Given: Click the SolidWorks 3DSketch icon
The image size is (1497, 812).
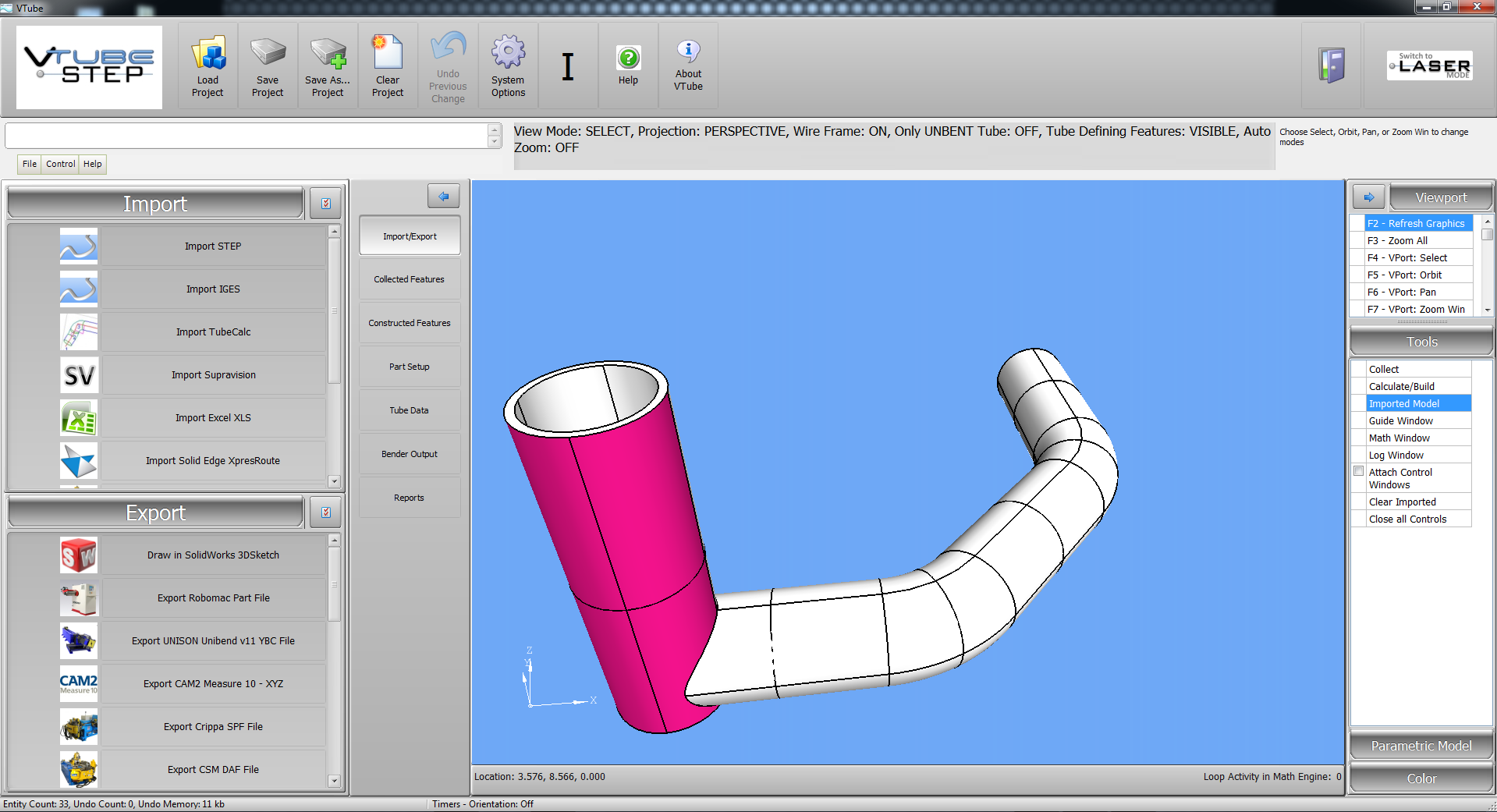Looking at the screenshot, I should [79, 555].
